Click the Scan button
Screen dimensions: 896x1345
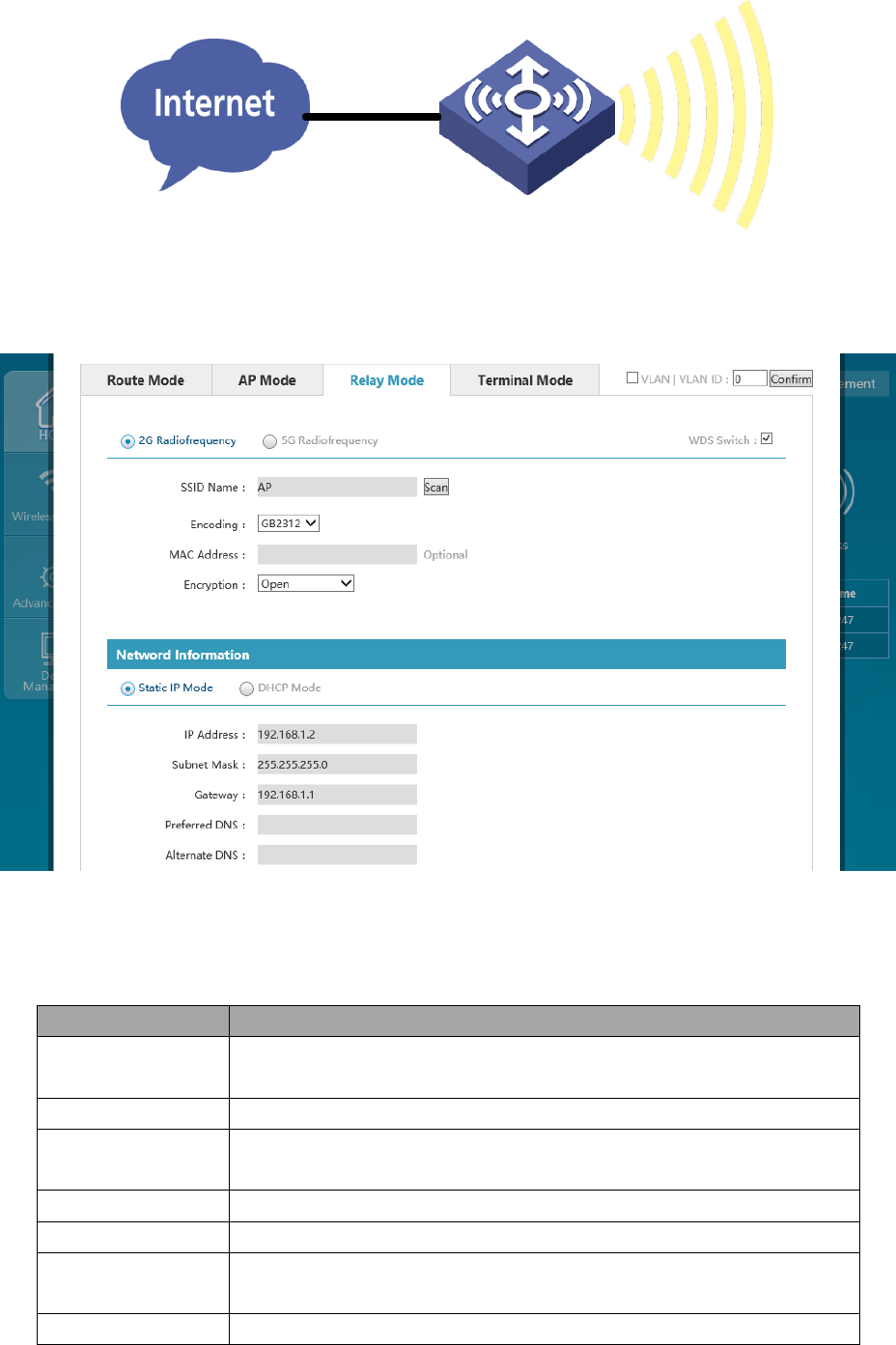[436, 487]
